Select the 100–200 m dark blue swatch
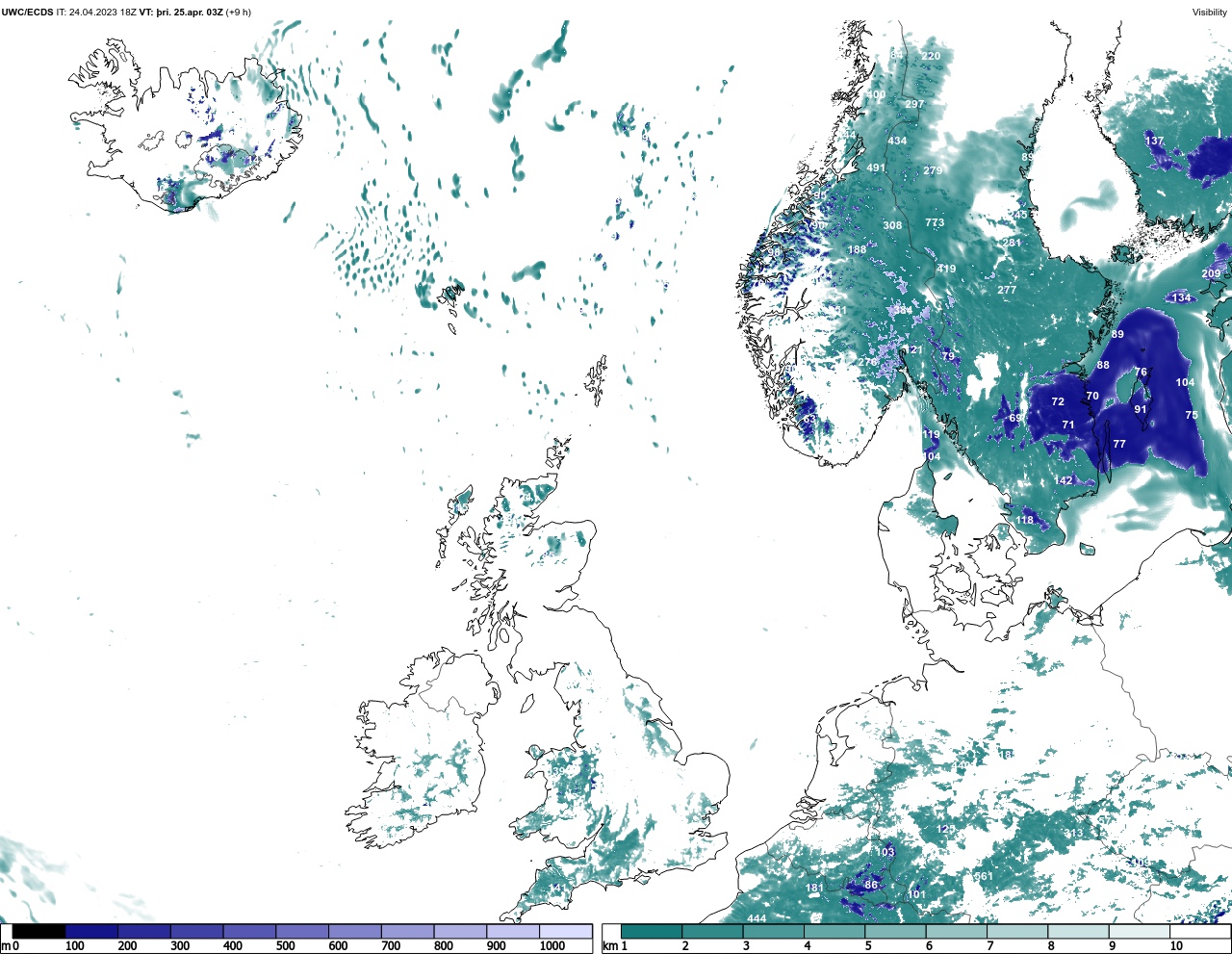Screen dimensions: 1232x954 point(91,932)
